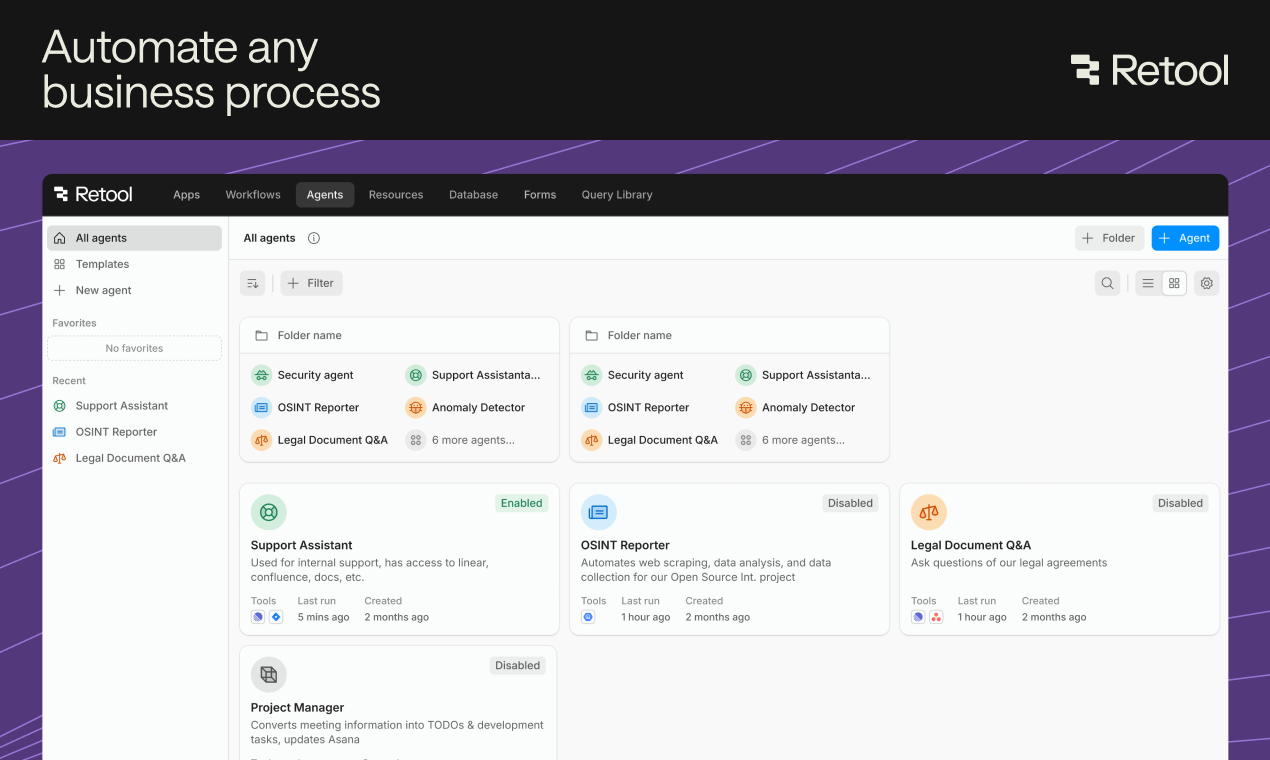Click Support Assistant card lifebuoy icon

click(269, 512)
